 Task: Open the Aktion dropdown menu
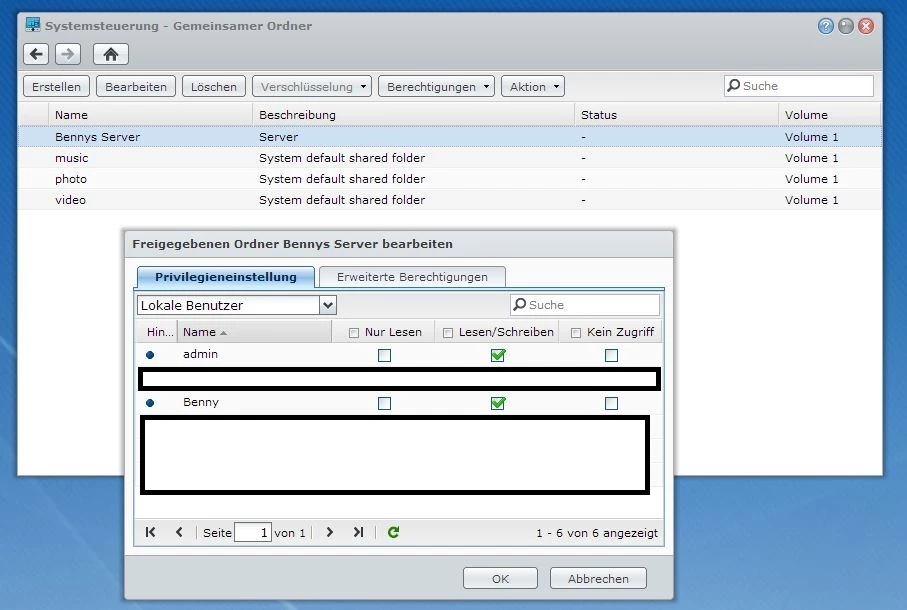click(x=533, y=87)
